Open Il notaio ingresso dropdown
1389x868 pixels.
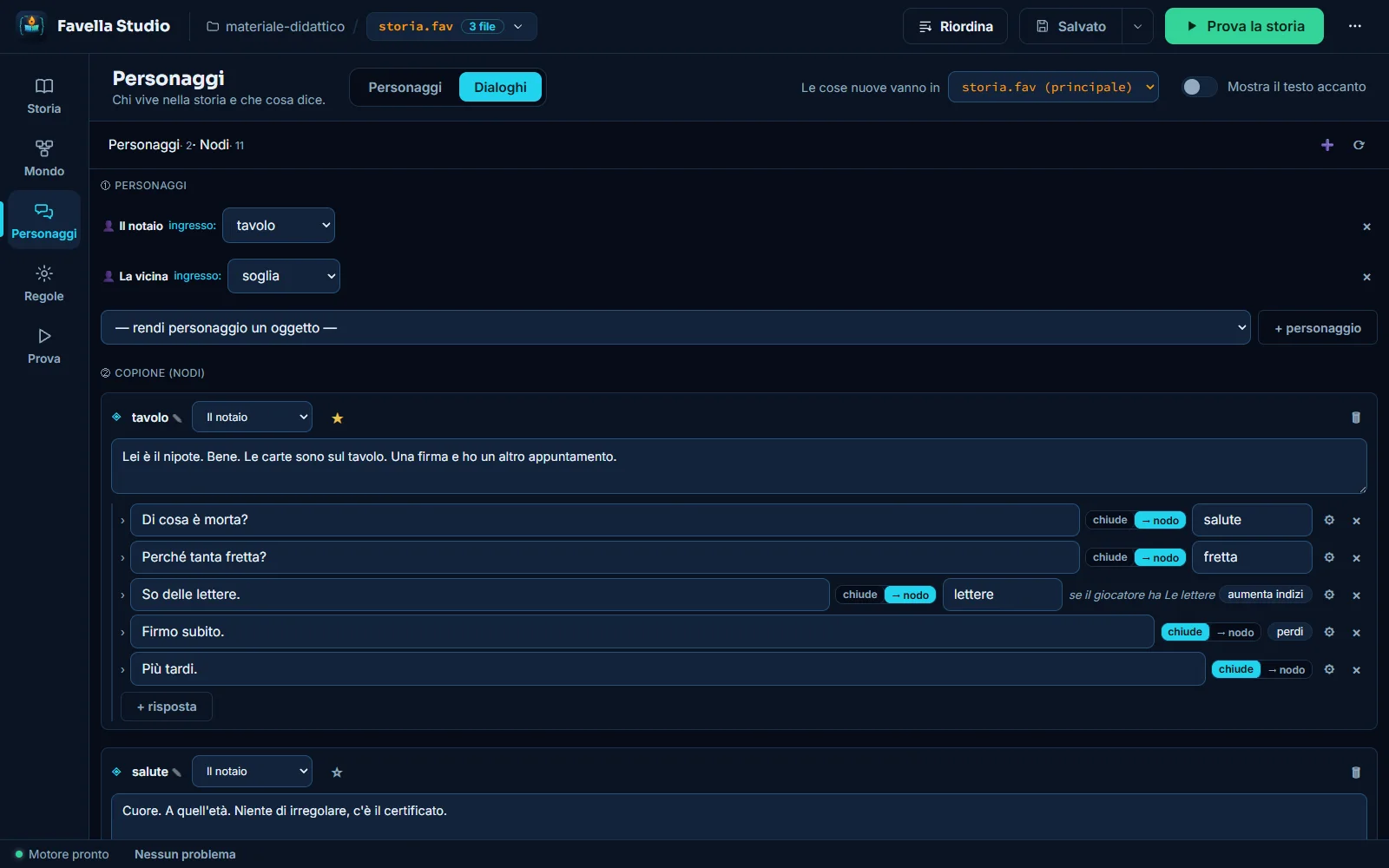tap(279, 226)
